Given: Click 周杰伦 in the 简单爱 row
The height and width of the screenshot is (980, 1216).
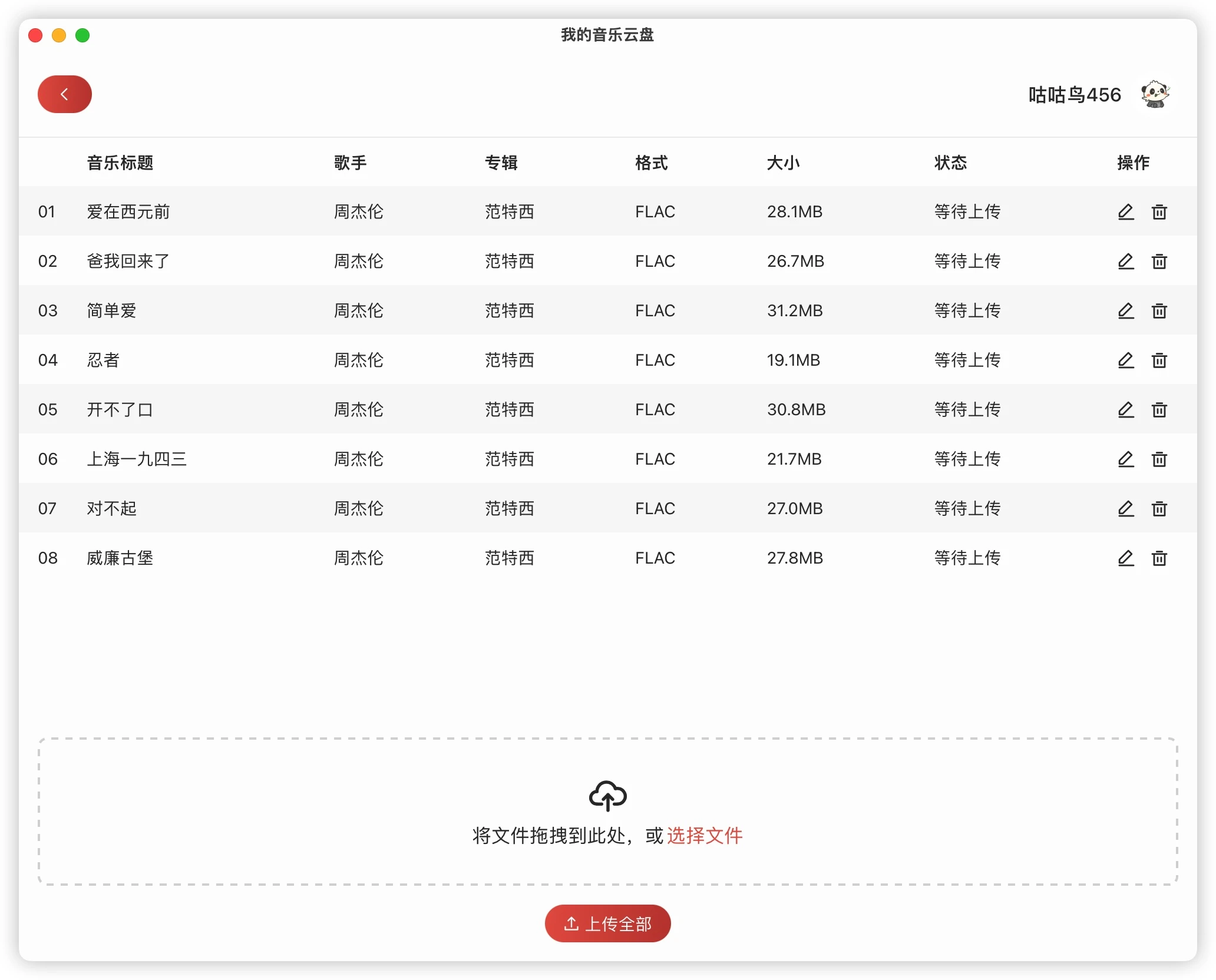Looking at the screenshot, I should pyautogui.click(x=359, y=310).
